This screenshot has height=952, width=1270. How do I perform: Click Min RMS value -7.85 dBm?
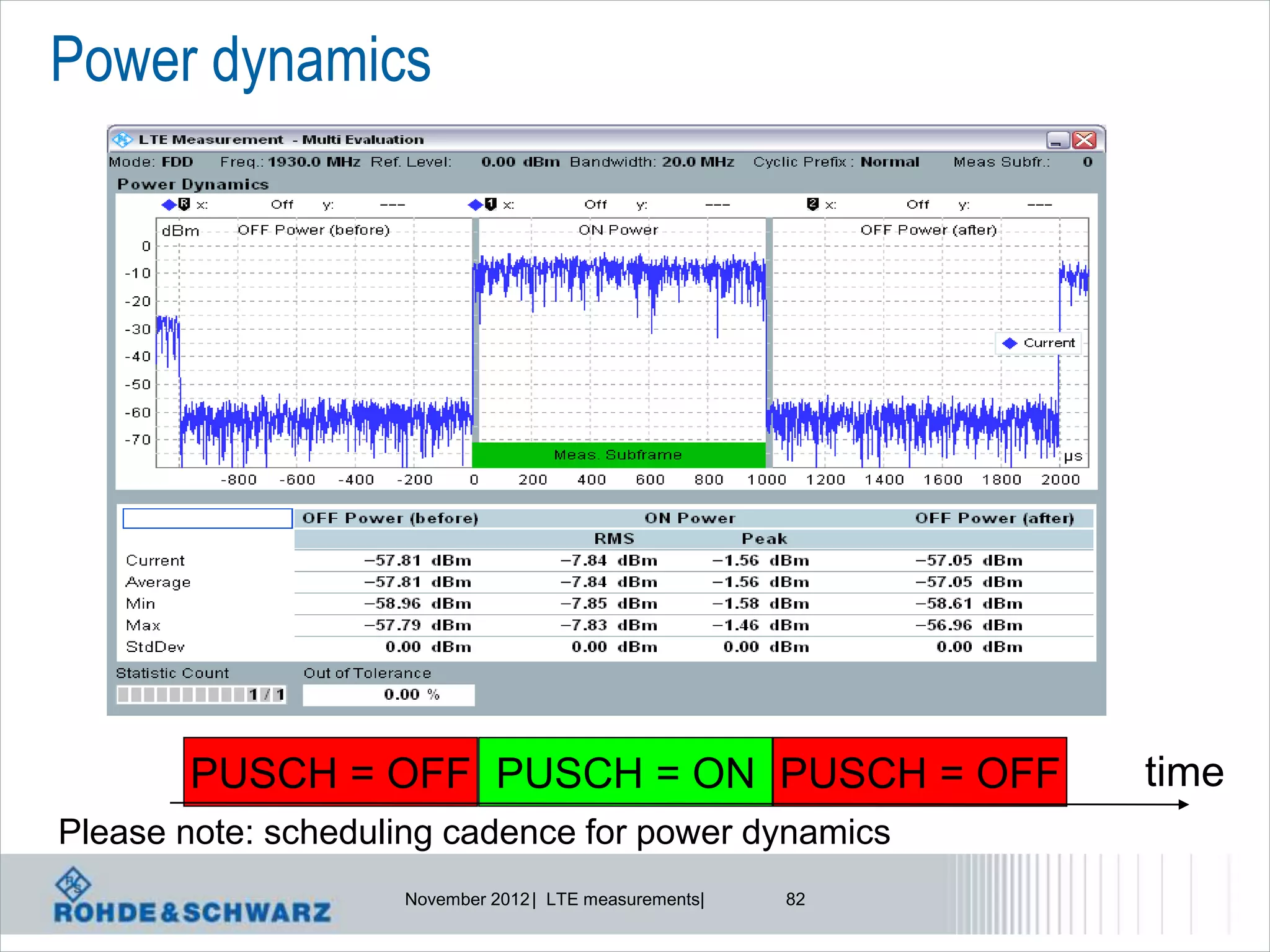pyautogui.click(x=608, y=604)
